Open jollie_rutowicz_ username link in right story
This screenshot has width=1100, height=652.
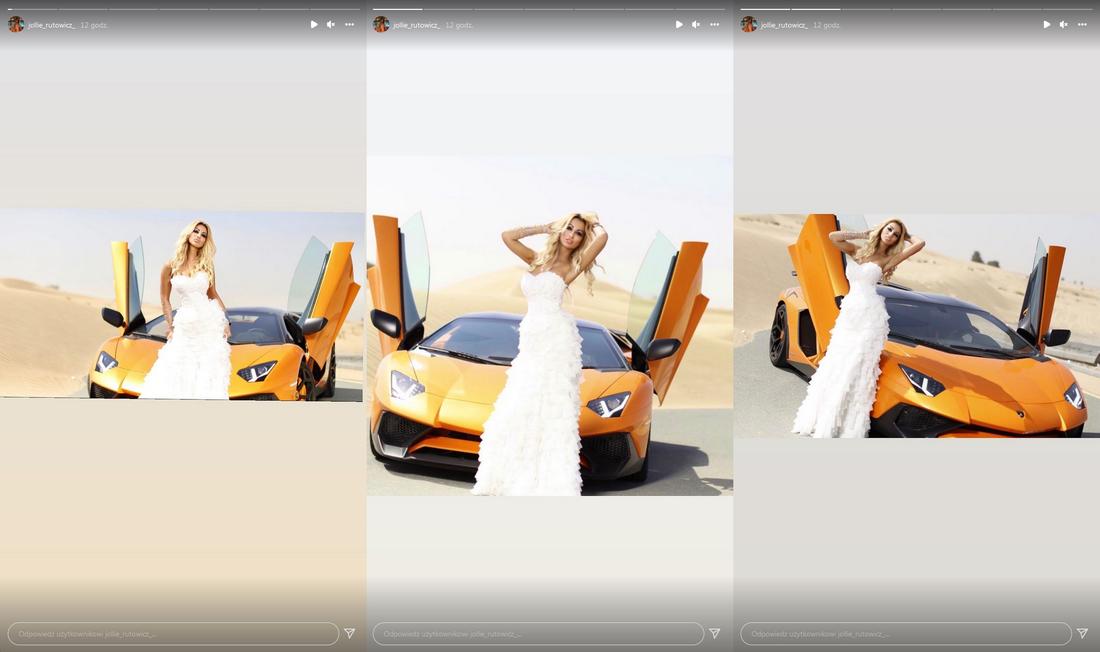(x=784, y=25)
